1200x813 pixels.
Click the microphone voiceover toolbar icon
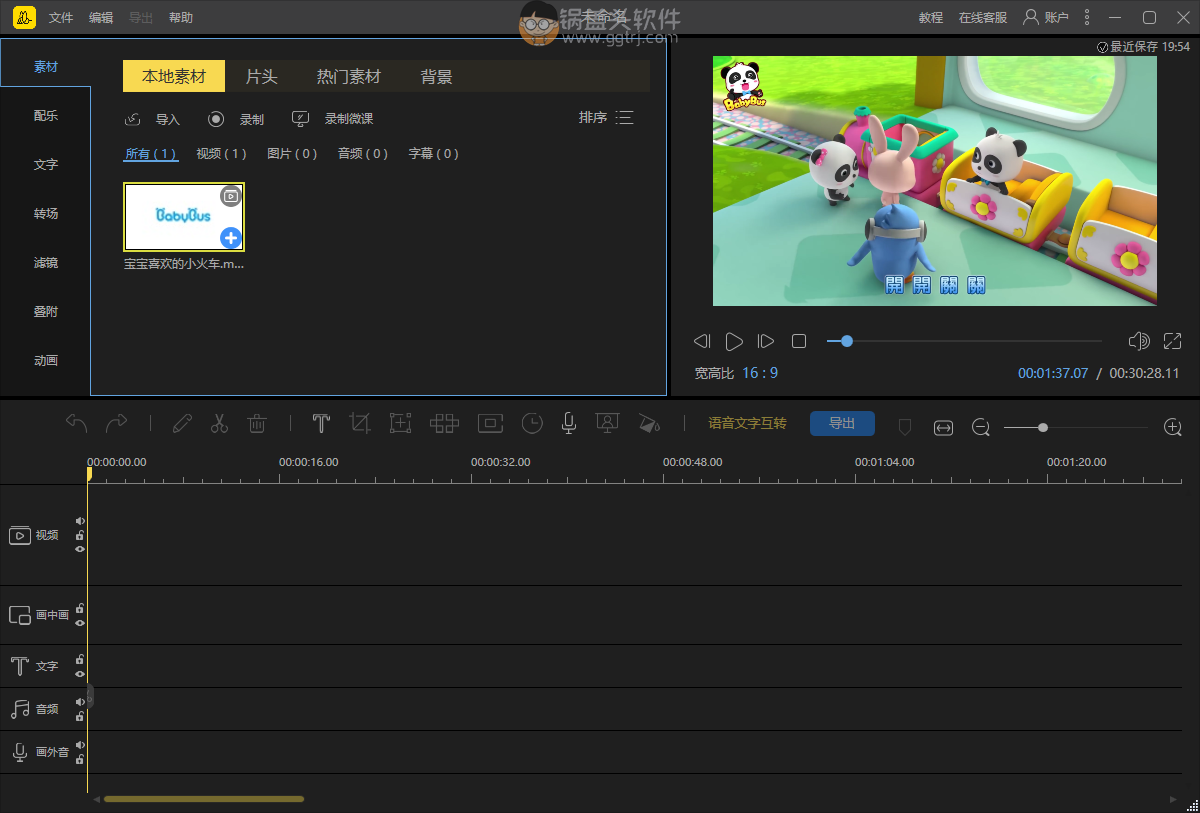(568, 423)
